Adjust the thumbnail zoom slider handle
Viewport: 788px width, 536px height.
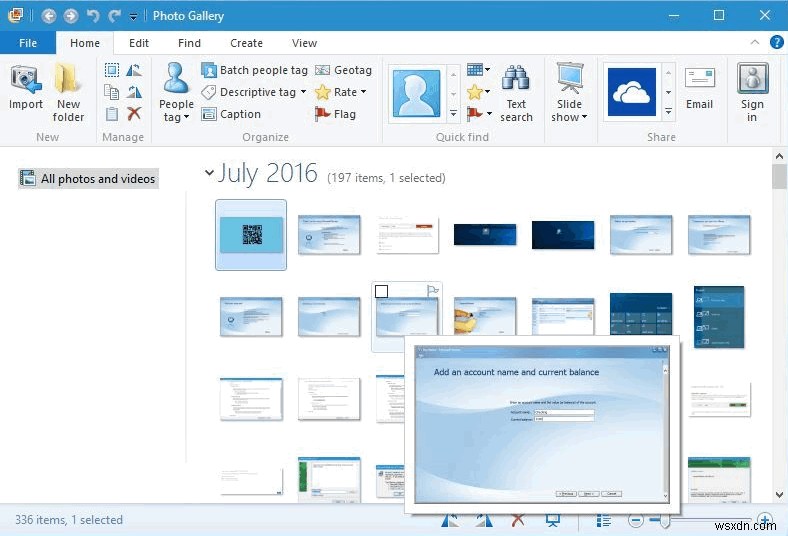pos(664,521)
